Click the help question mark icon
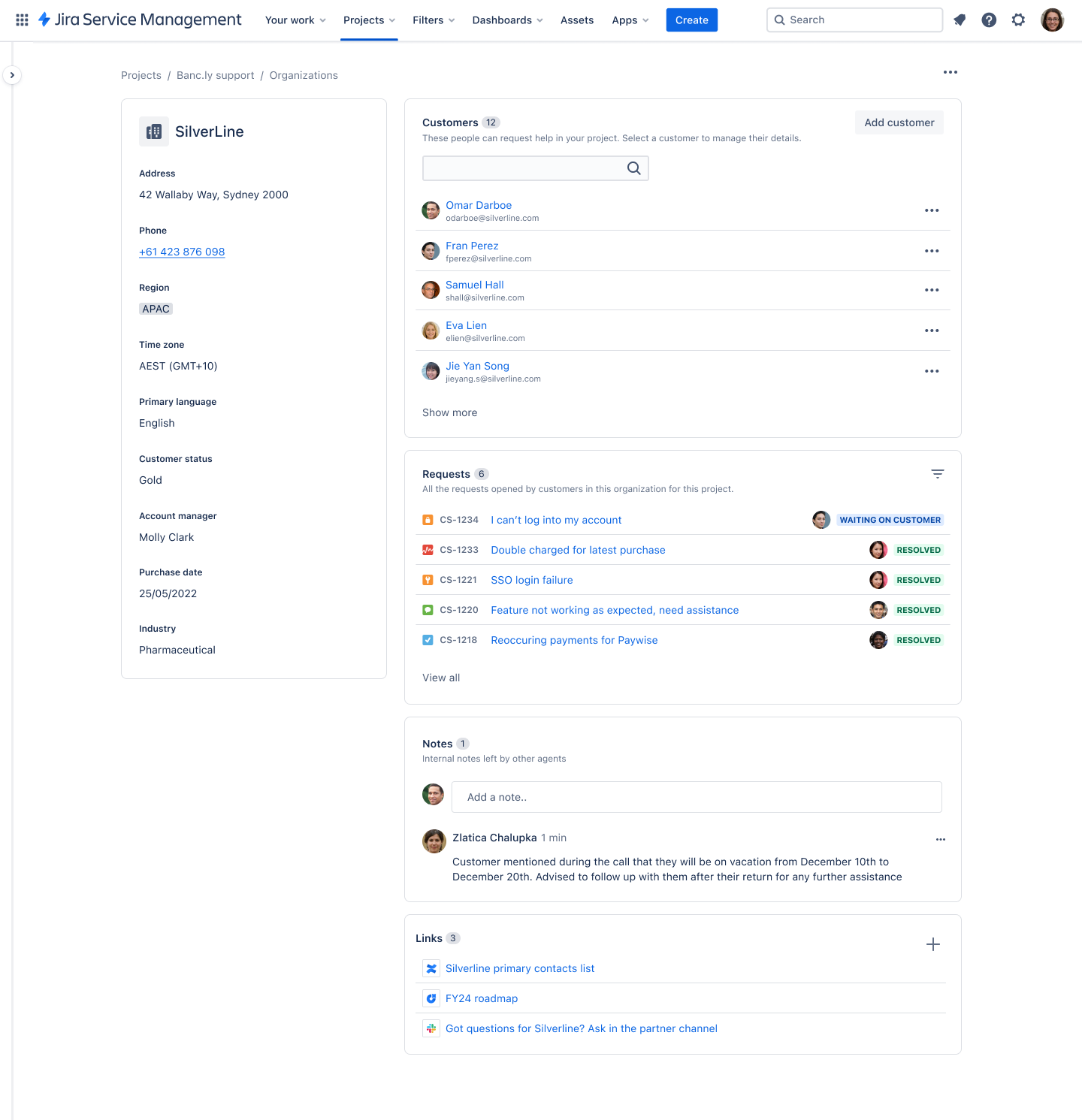Viewport: 1082px width, 1120px height. pyautogui.click(x=989, y=20)
